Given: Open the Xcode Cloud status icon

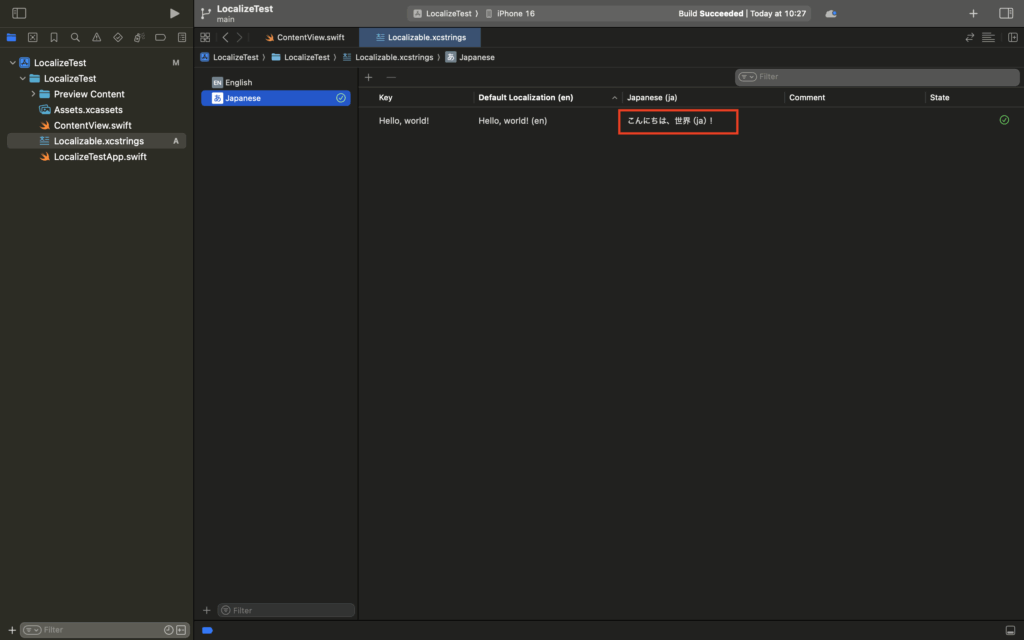Looking at the screenshot, I should [831, 13].
